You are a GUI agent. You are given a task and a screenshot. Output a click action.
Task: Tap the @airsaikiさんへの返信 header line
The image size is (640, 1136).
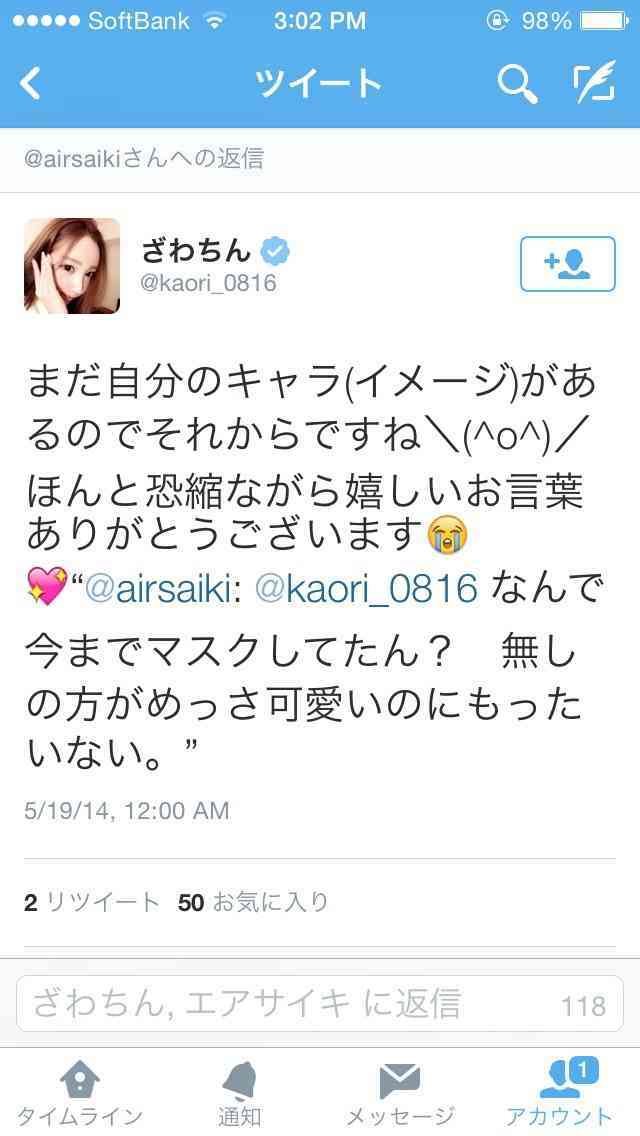pos(144,159)
